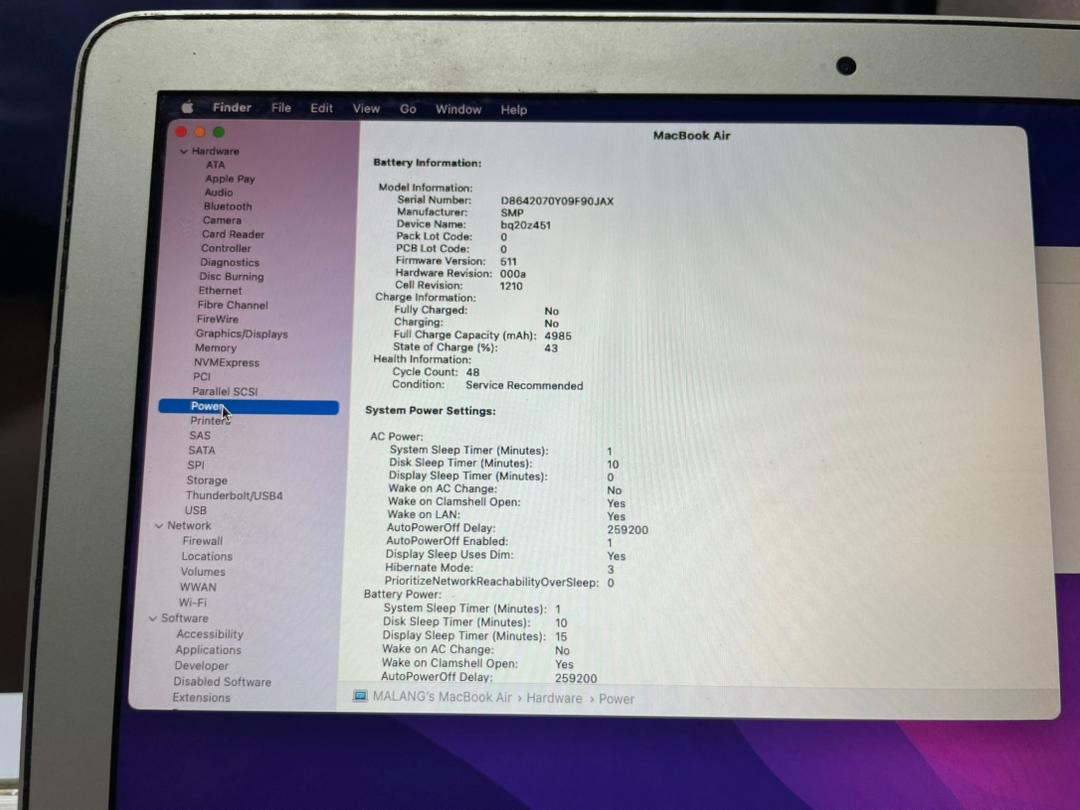This screenshot has height=810, width=1080.
Task: Click the Device Name value bq20z451
Action: (526, 225)
